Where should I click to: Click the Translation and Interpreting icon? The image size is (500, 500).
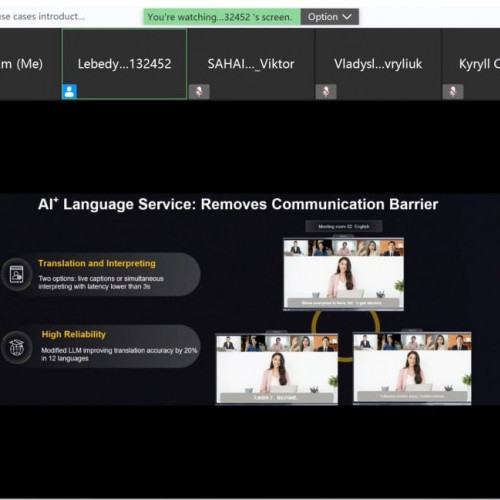(17, 274)
